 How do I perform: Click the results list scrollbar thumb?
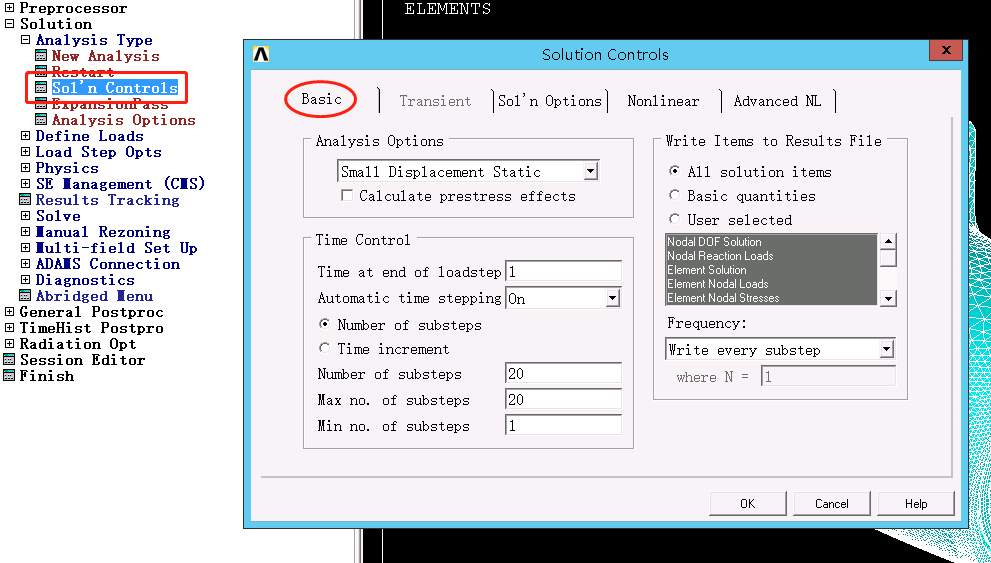click(888, 258)
